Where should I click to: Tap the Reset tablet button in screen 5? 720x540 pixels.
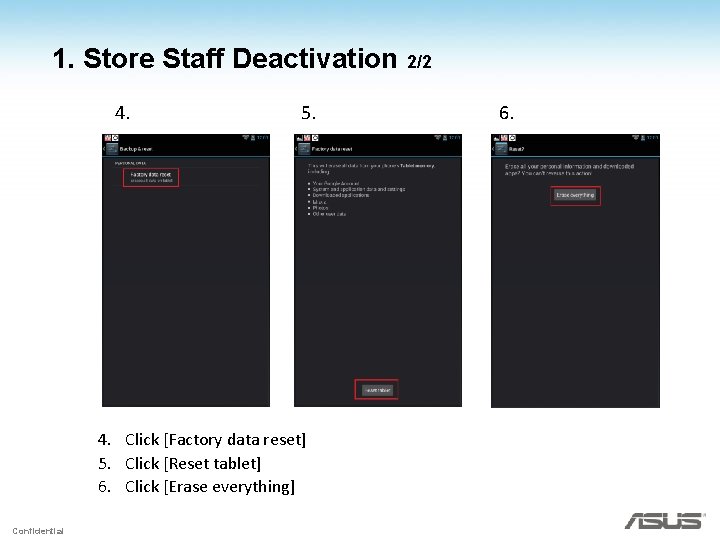pos(377,390)
